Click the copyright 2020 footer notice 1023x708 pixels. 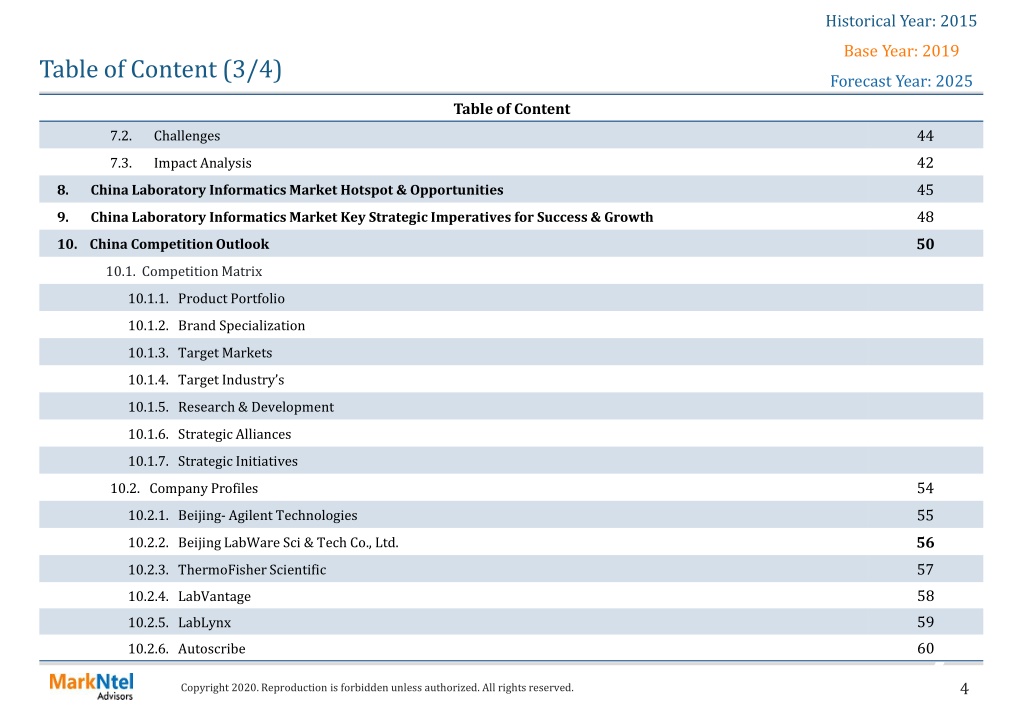[377, 688]
